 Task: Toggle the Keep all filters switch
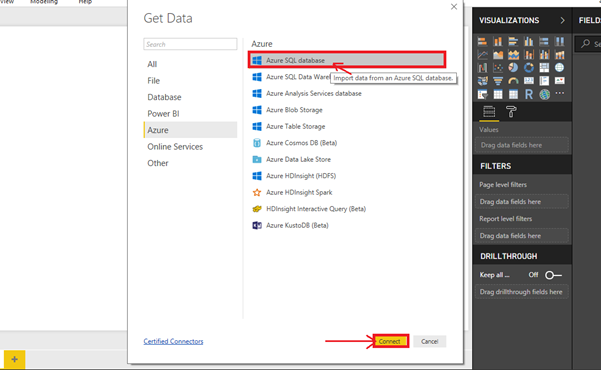click(x=553, y=275)
